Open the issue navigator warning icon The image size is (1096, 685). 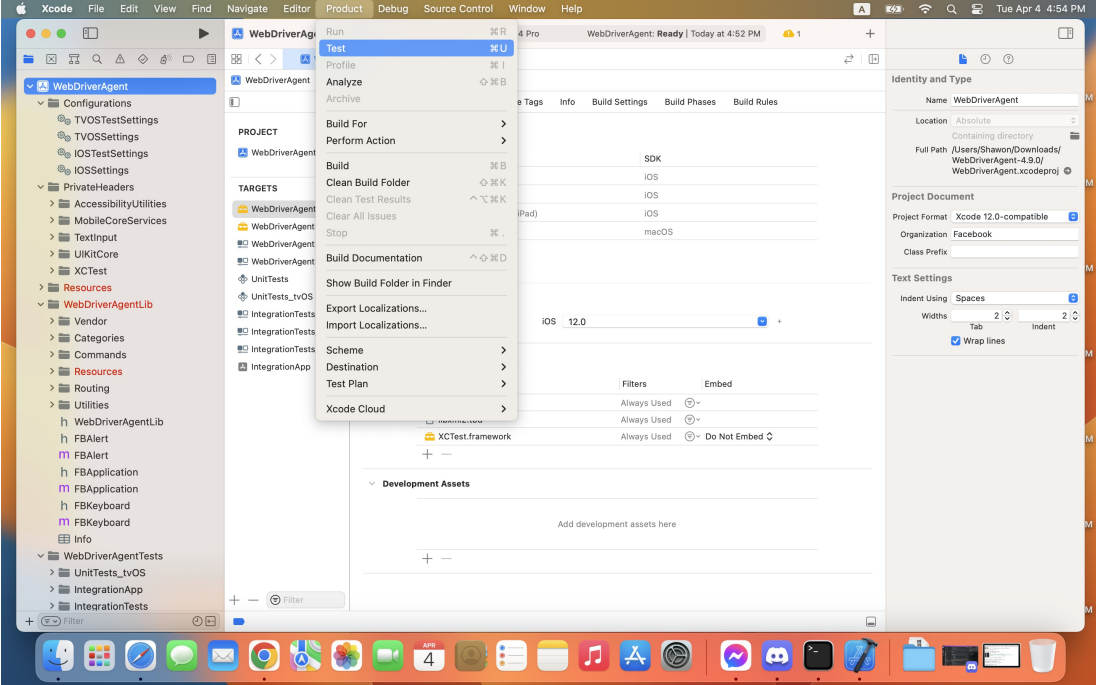tap(120, 59)
